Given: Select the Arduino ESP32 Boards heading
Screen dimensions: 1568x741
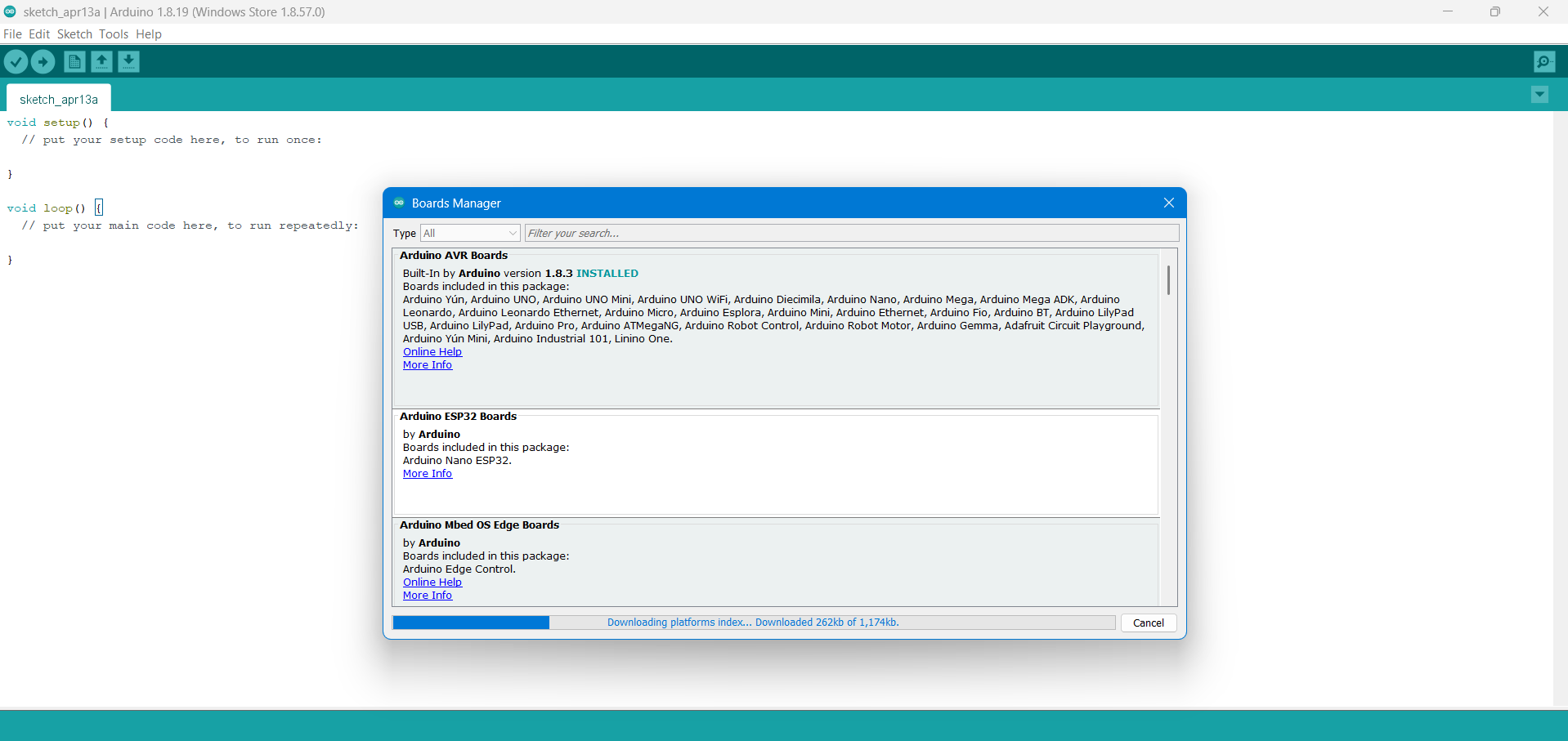Looking at the screenshot, I should [458, 417].
